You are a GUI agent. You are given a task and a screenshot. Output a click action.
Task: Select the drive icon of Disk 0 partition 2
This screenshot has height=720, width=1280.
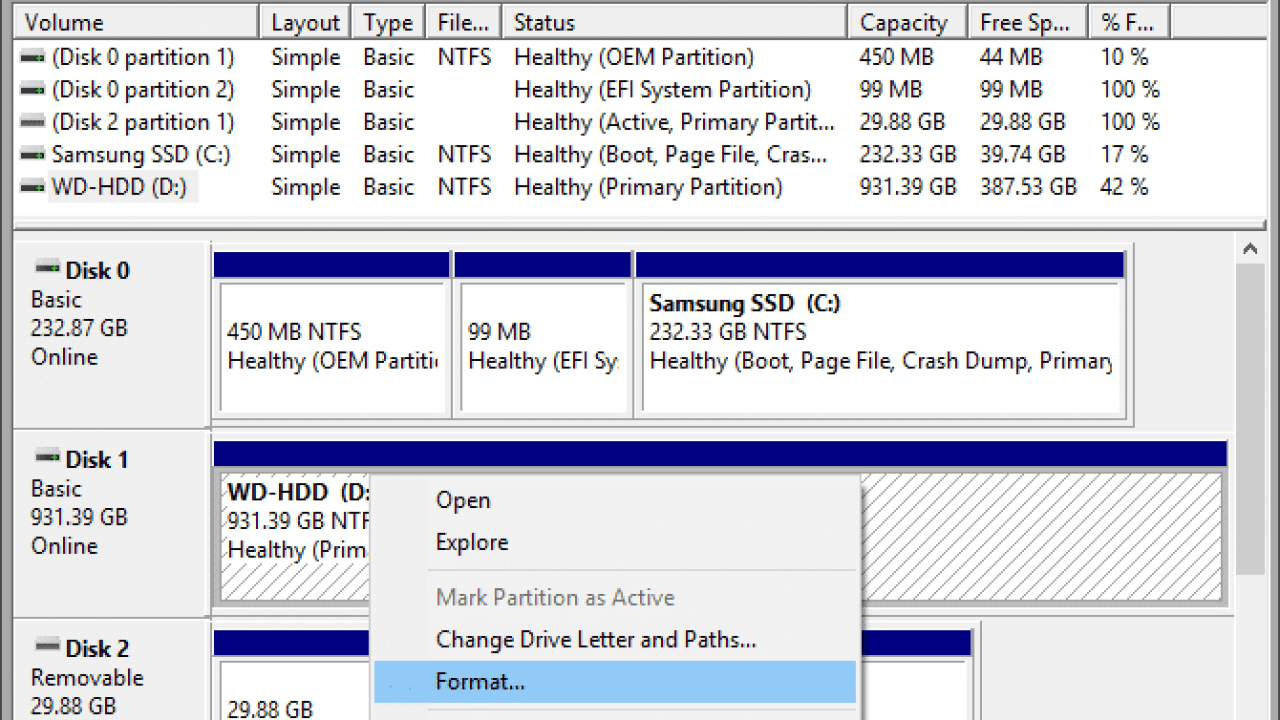(33, 90)
